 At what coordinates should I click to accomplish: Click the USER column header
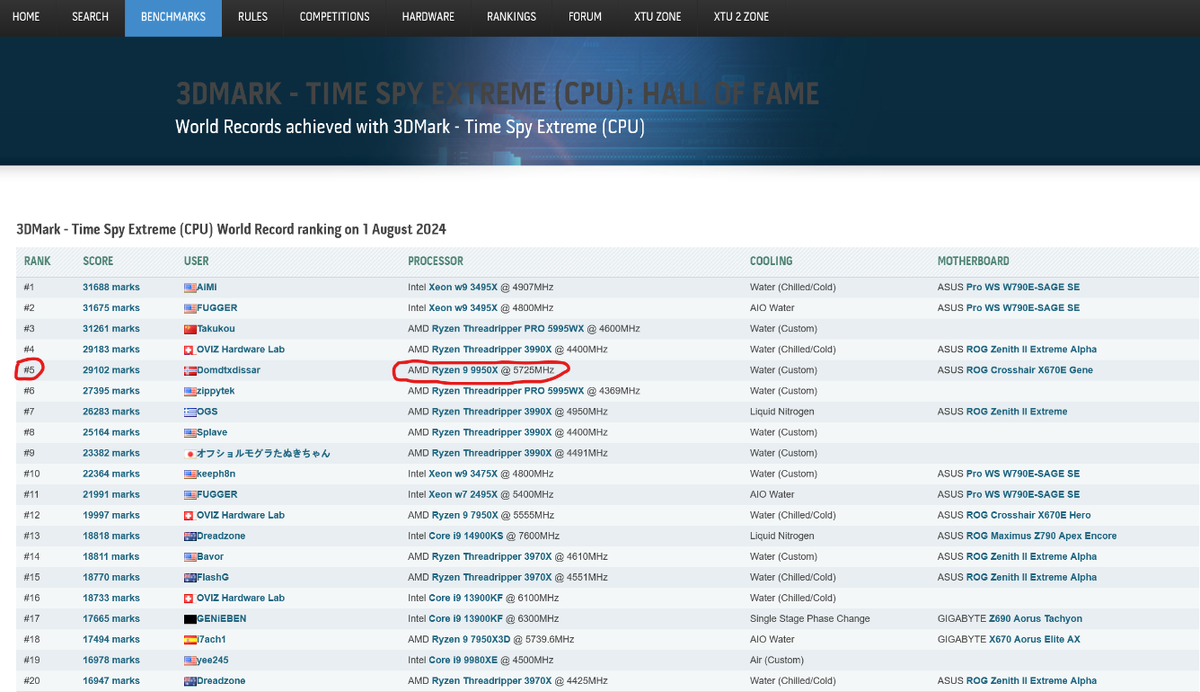(196, 261)
